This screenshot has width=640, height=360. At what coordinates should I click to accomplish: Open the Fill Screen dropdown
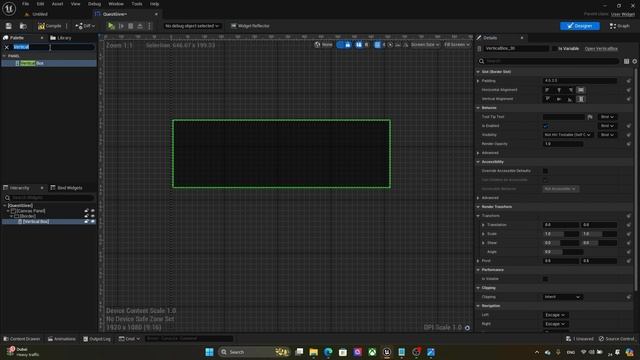point(457,44)
